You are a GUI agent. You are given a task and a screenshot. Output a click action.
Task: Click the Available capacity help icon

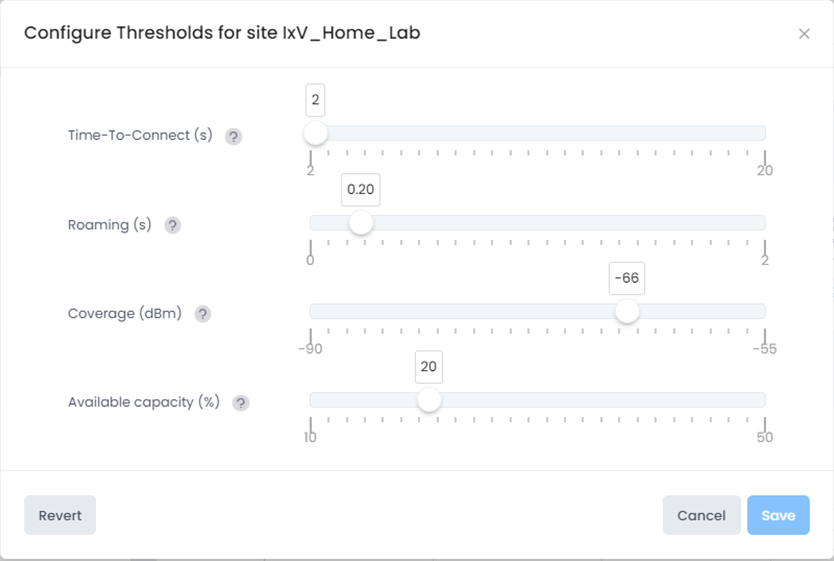(240, 403)
